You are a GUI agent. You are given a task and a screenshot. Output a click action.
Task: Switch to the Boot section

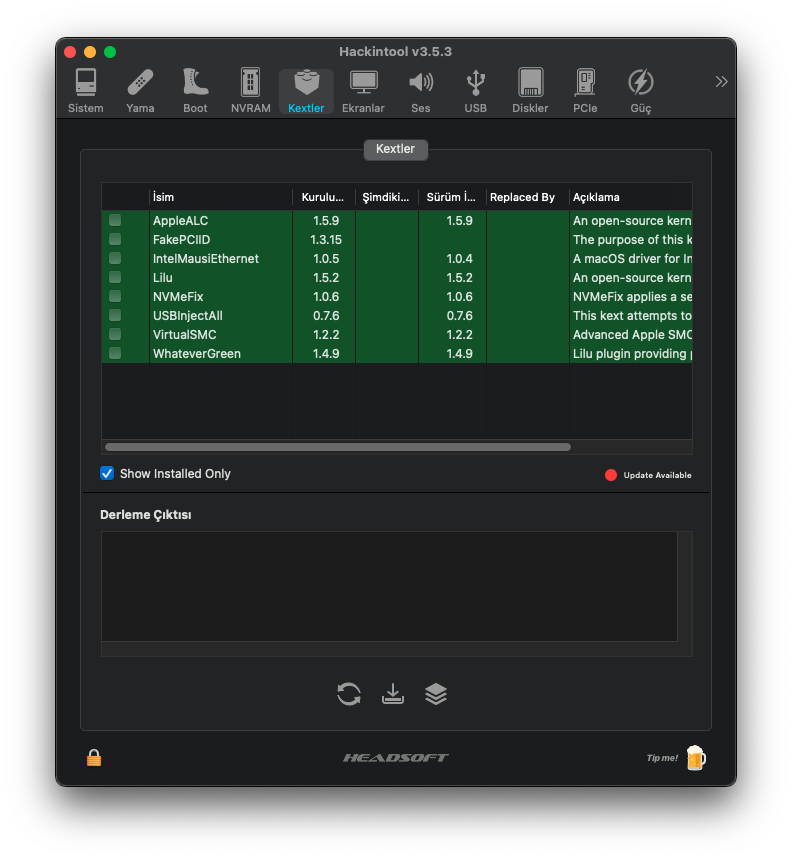coord(195,90)
